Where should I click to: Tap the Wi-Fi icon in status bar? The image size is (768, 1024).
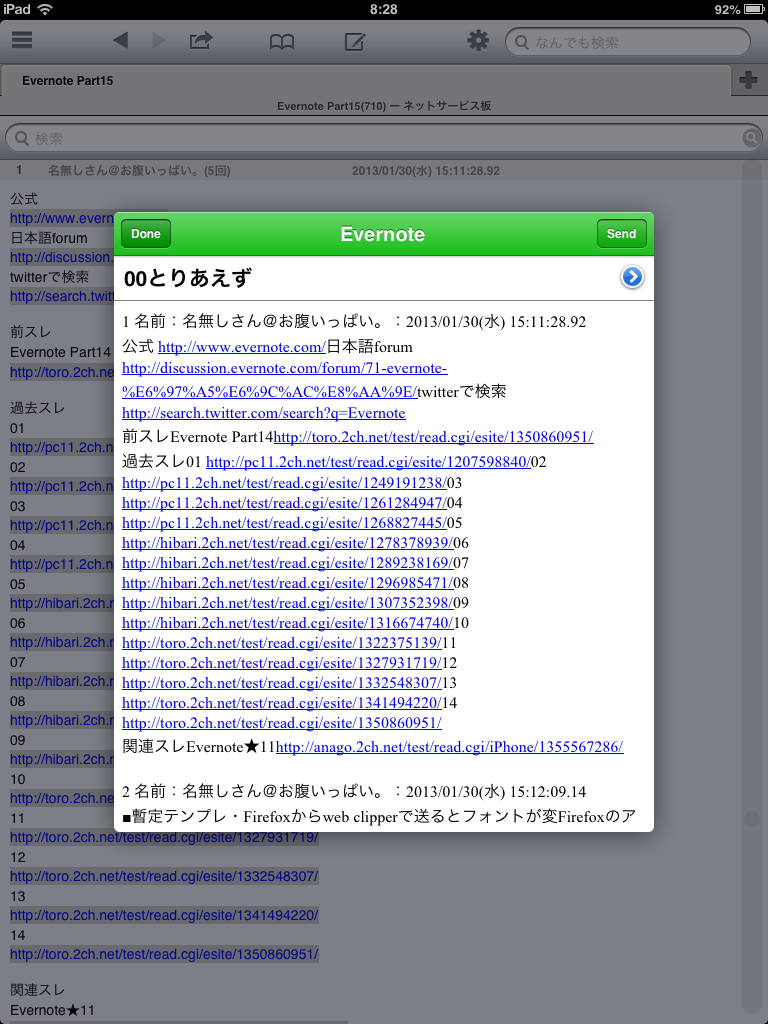coord(44,9)
